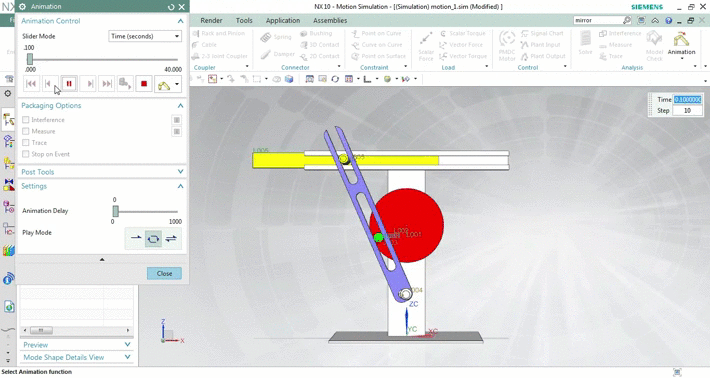This screenshot has width=710, height=378.
Task: Select Loop play mode
Action: (153, 239)
